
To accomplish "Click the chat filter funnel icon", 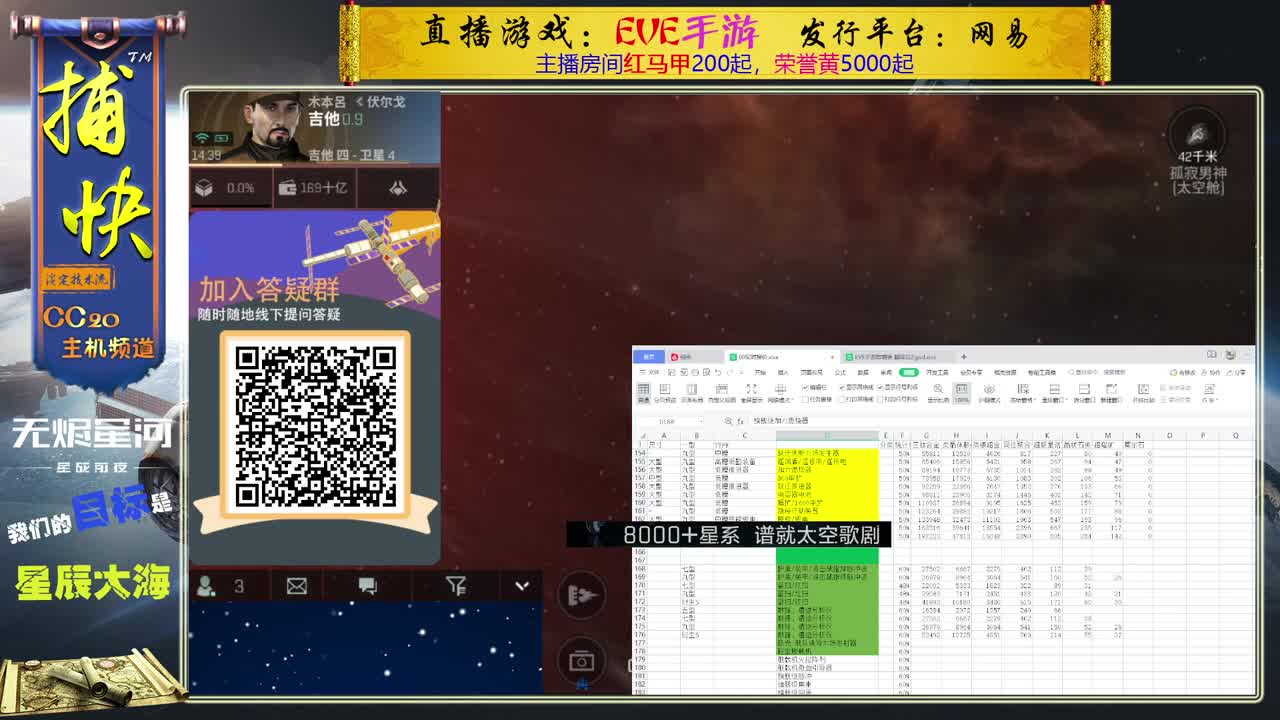I will (x=456, y=586).
